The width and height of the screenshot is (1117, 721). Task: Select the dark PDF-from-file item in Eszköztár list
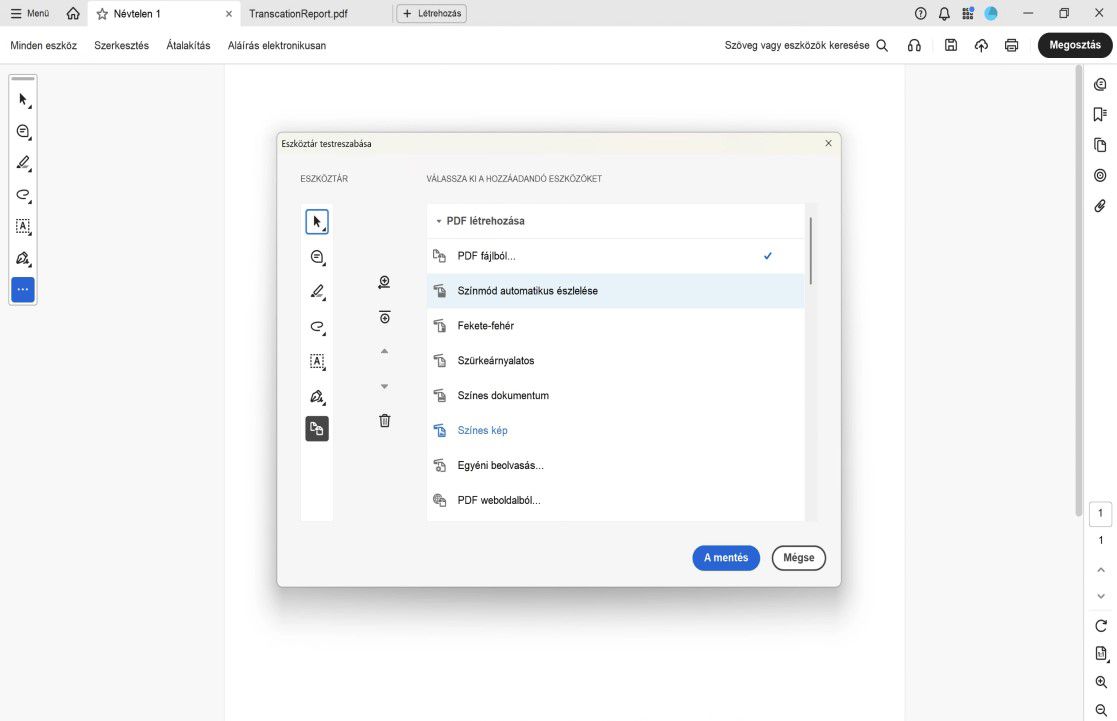click(317, 429)
